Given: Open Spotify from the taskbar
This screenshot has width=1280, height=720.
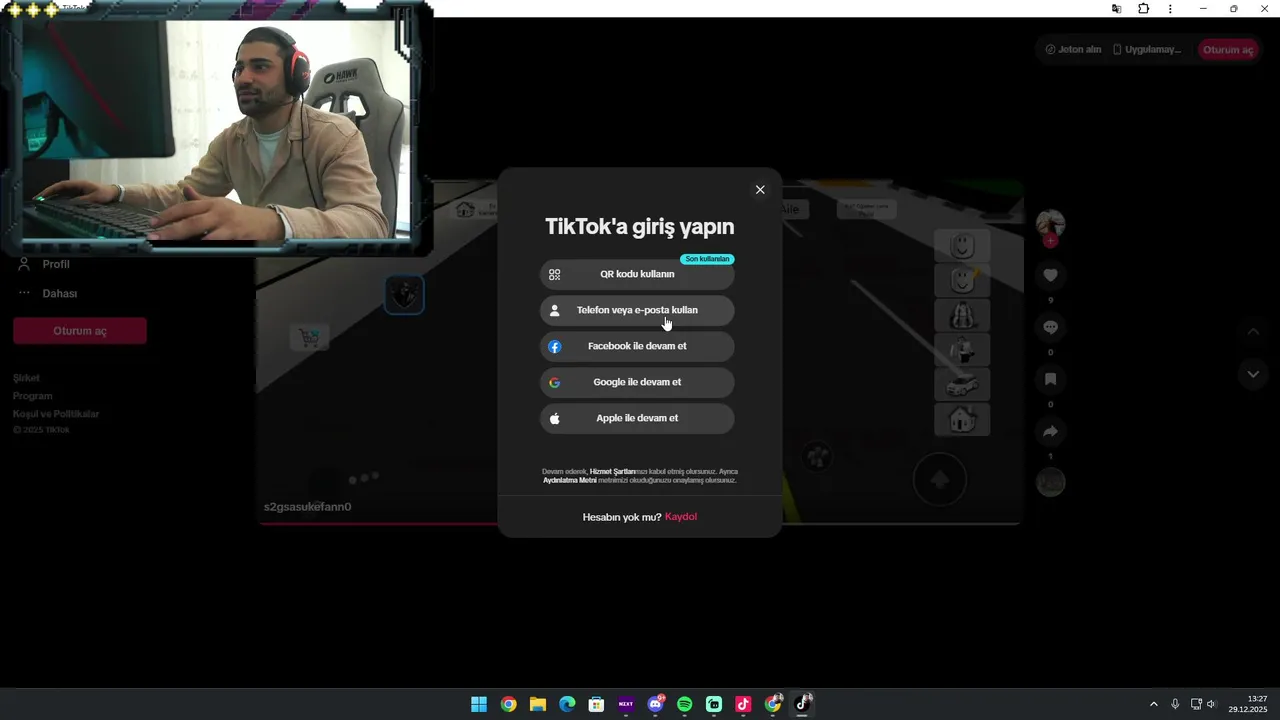Looking at the screenshot, I should tap(685, 704).
